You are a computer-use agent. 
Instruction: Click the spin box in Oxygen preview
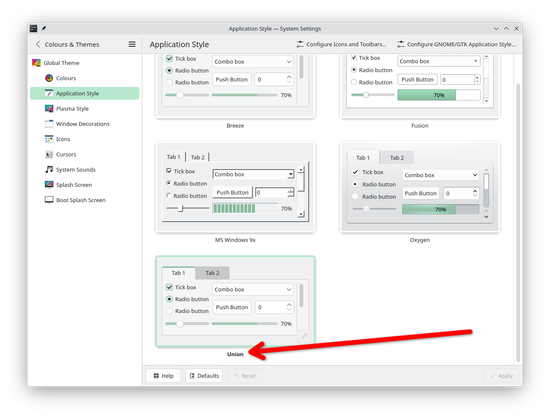pyautogui.click(x=461, y=193)
